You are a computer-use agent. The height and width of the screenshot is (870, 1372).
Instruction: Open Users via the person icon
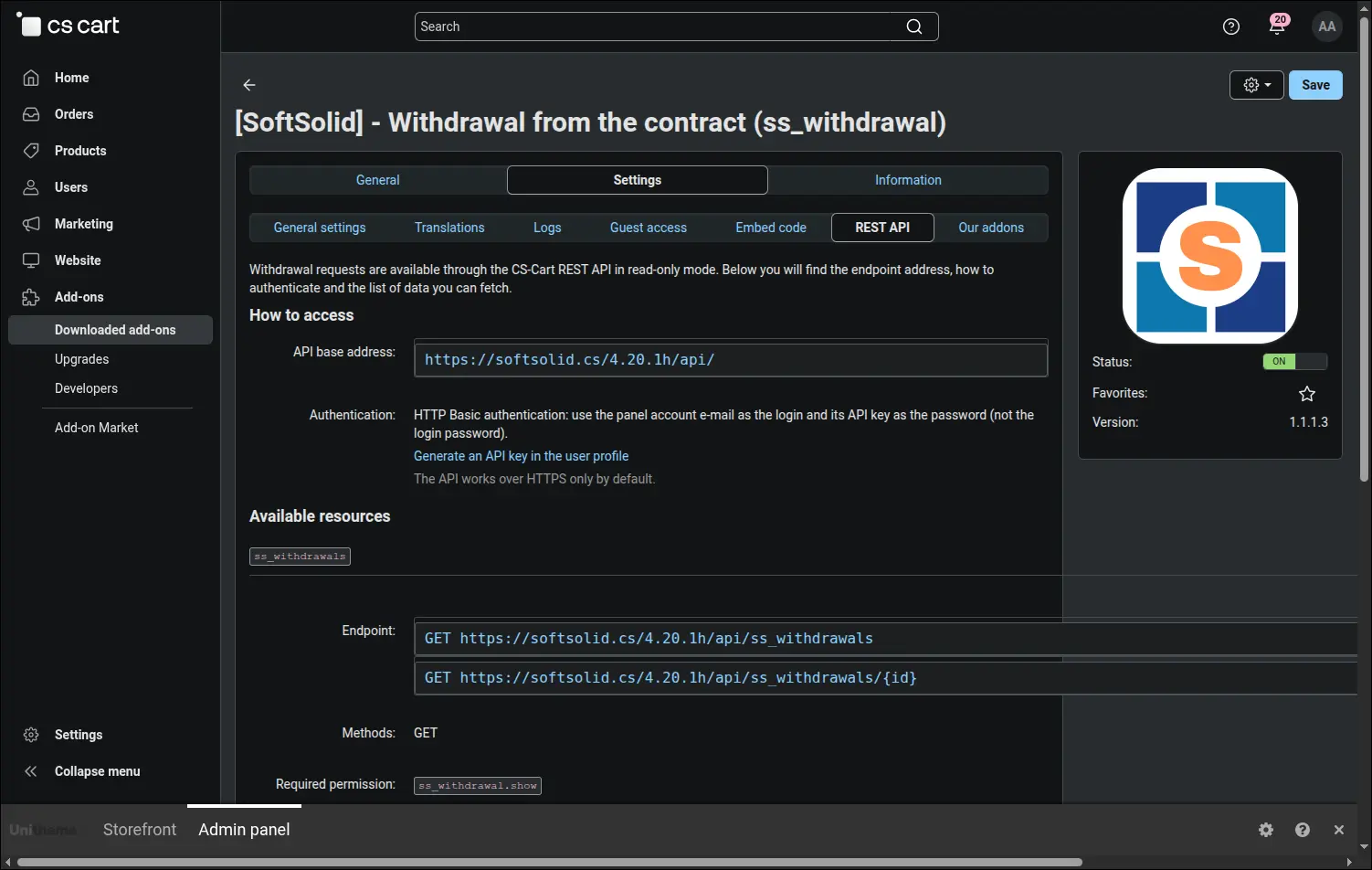(31, 187)
